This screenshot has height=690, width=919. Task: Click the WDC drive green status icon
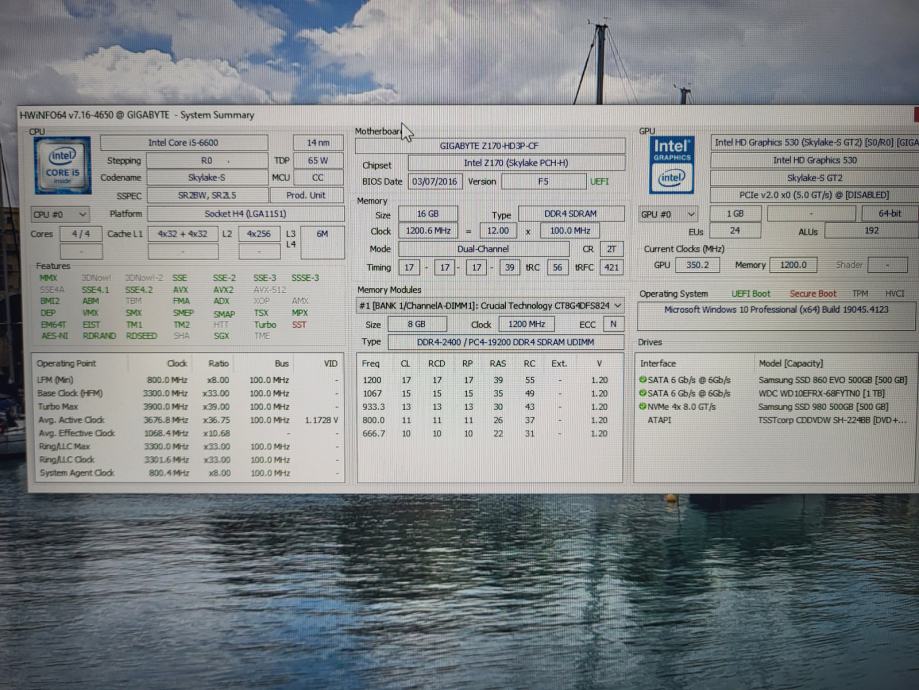[x=643, y=394]
